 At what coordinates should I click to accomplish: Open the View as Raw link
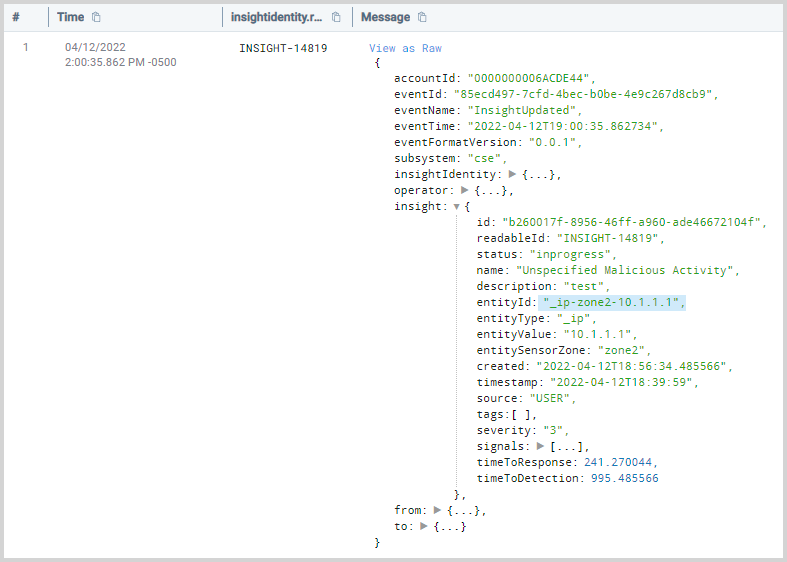point(405,48)
